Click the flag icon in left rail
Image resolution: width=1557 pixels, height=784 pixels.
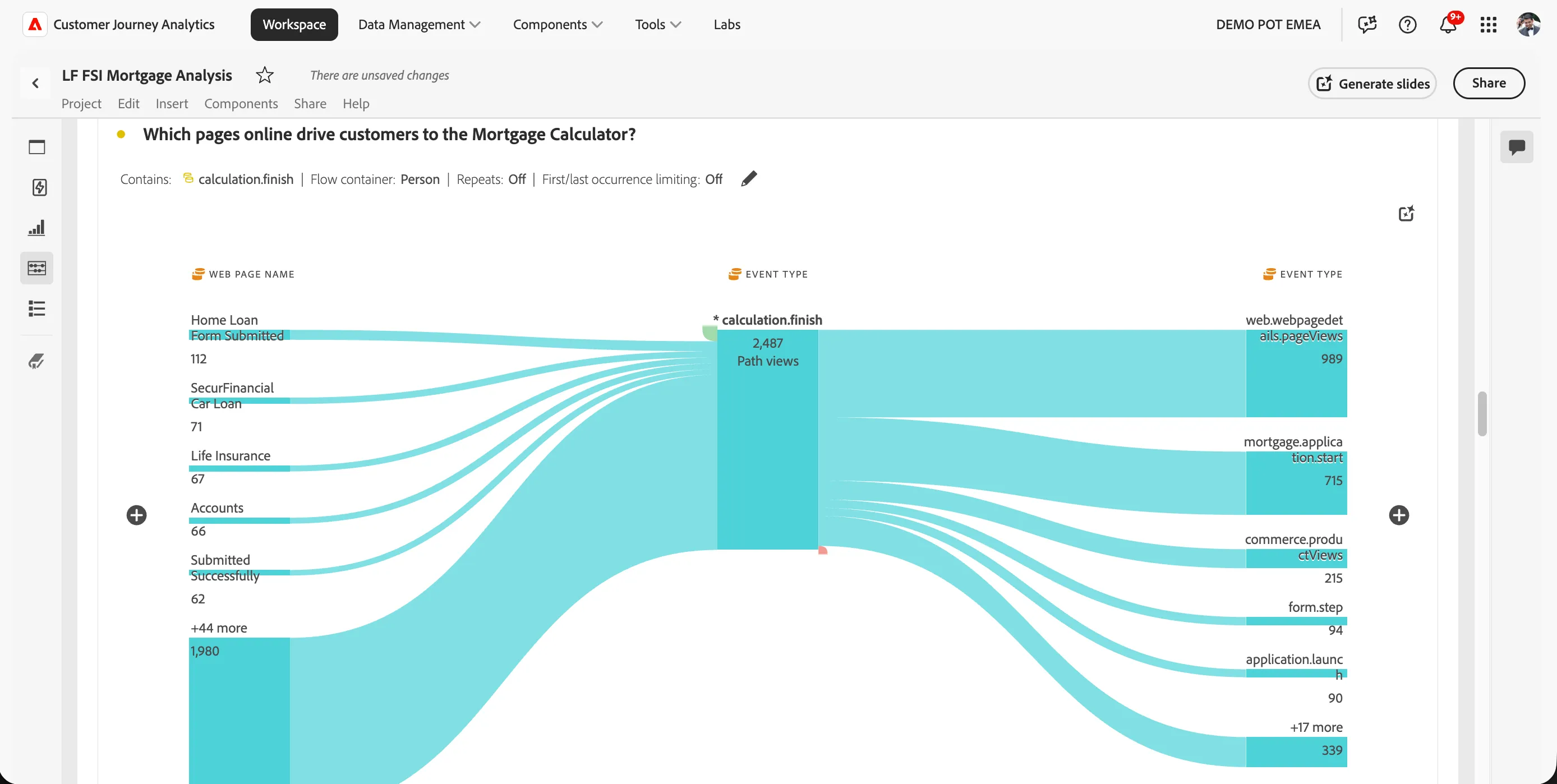point(37,362)
